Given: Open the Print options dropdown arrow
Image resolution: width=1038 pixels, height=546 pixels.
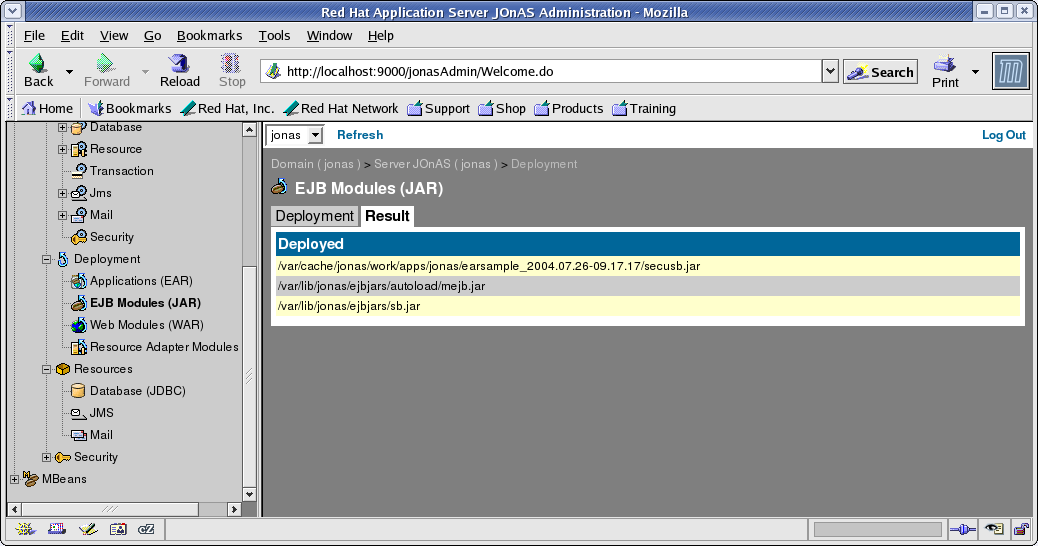Looking at the screenshot, I should point(975,71).
